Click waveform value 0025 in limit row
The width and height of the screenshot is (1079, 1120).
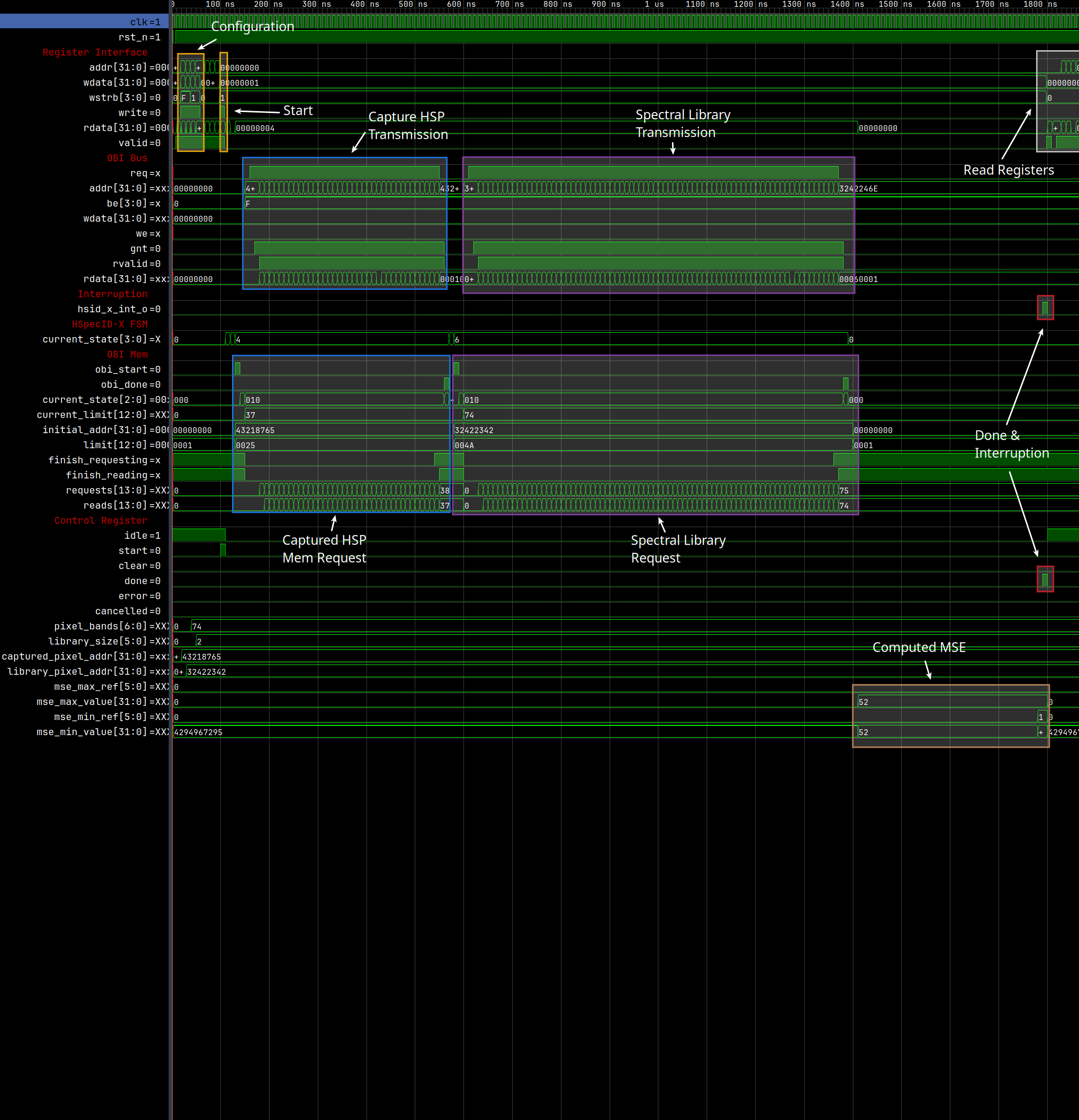pyautogui.click(x=245, y=445)
